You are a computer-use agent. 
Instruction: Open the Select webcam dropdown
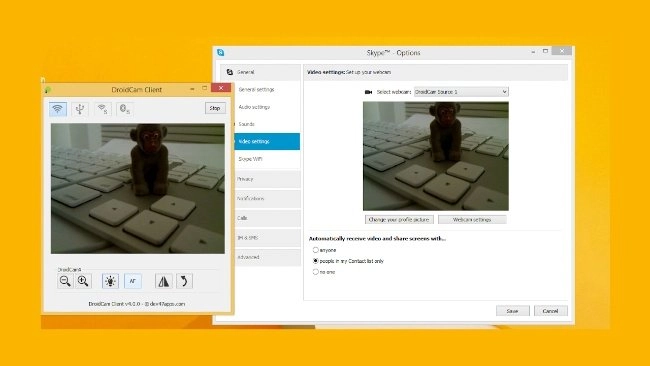click(461, 92)
